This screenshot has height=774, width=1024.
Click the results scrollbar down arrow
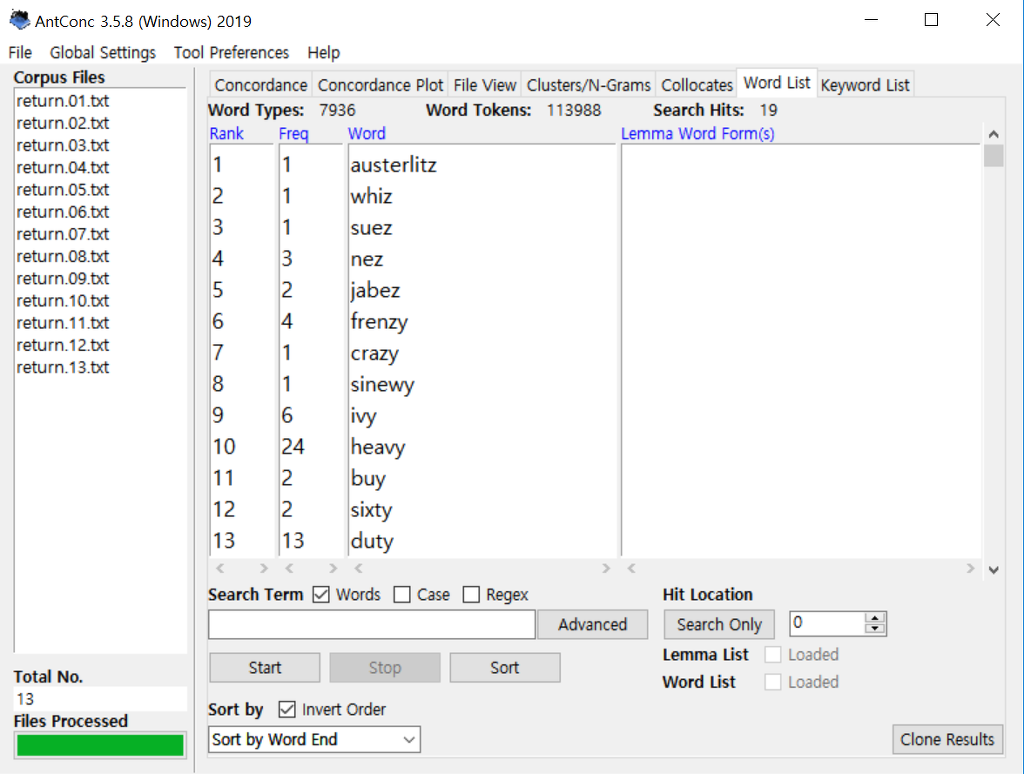click(x=994, y=570)
